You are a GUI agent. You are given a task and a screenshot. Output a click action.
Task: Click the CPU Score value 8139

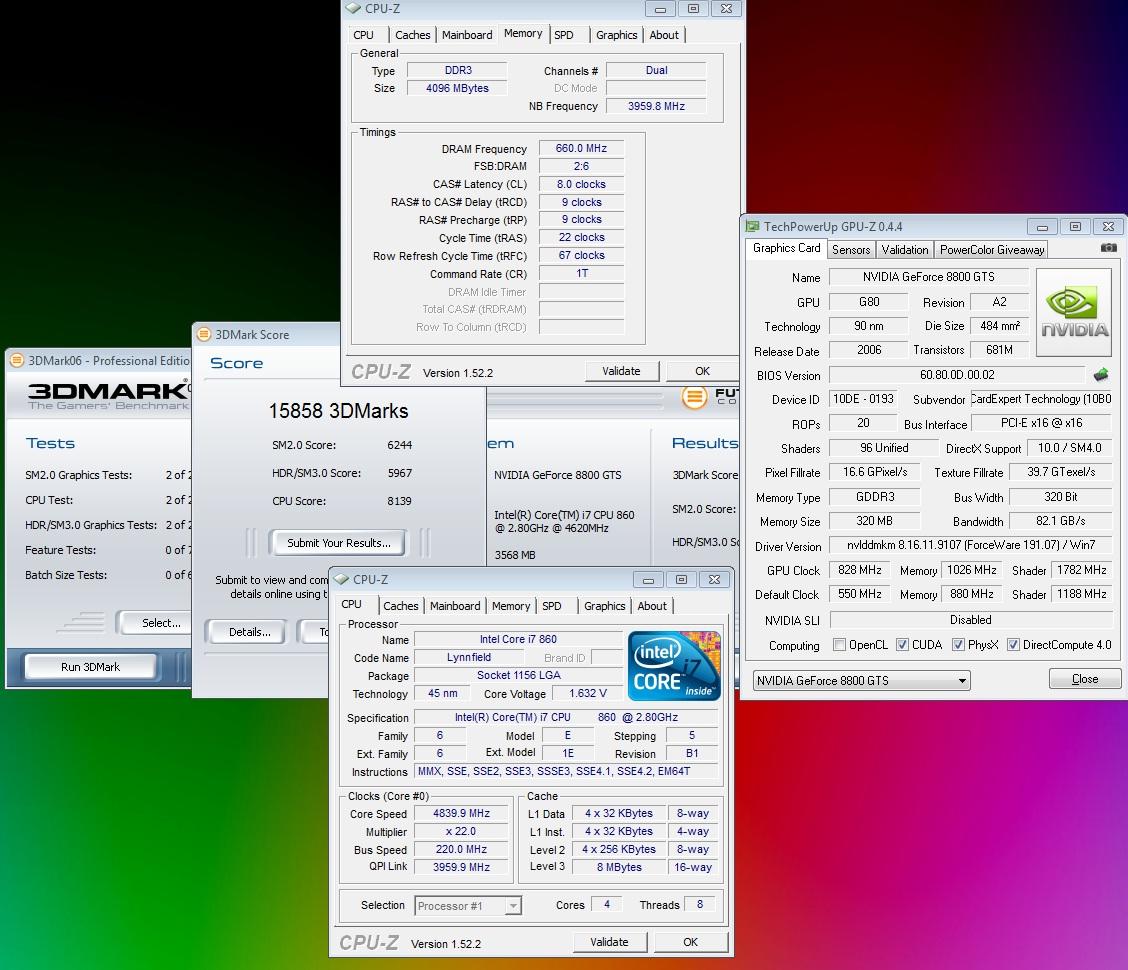pyautogui.click(x=399, y=501)
